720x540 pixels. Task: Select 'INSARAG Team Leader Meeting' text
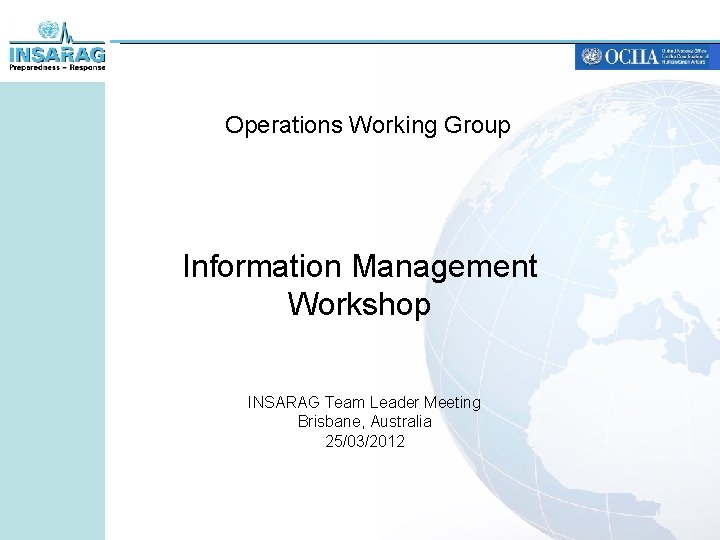364,402
